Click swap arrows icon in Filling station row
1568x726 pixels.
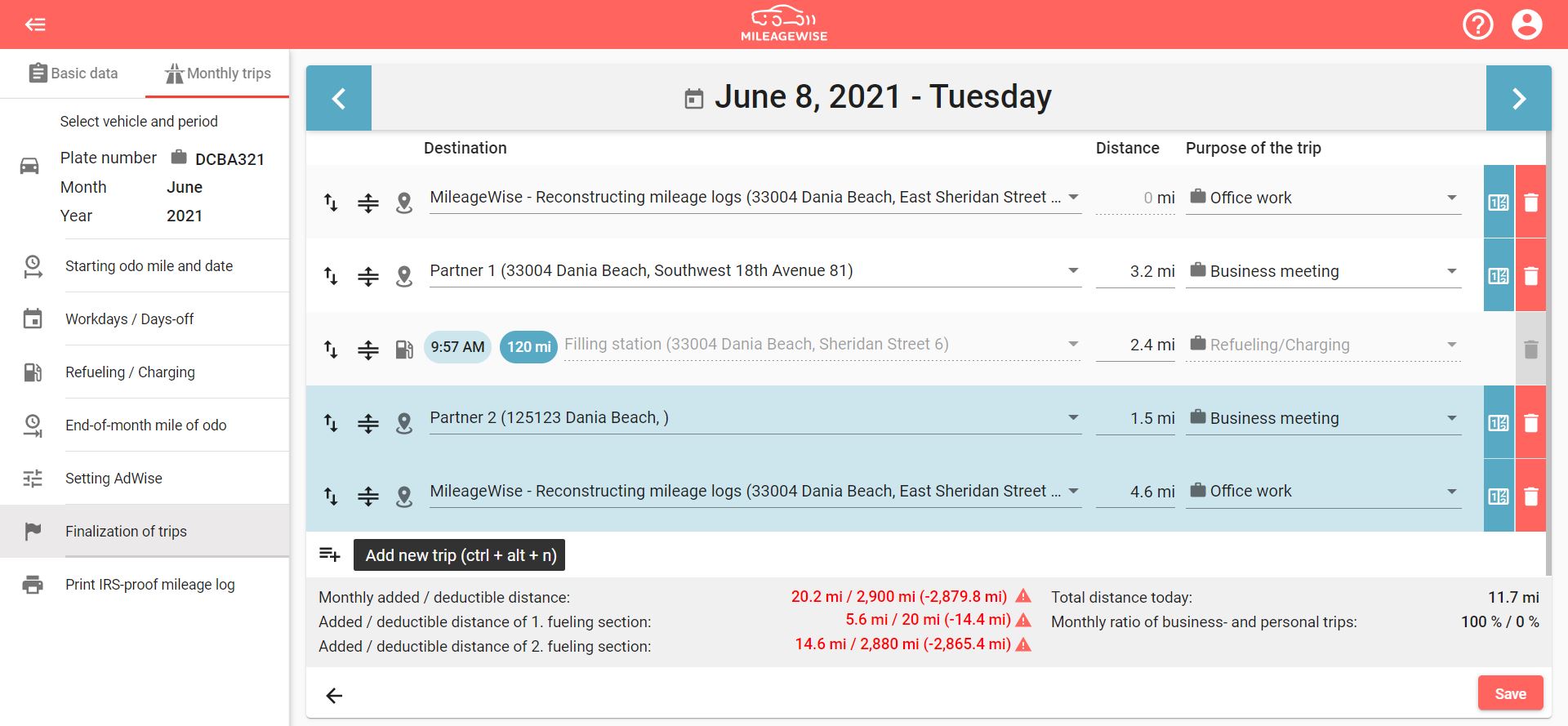[331, 350]
